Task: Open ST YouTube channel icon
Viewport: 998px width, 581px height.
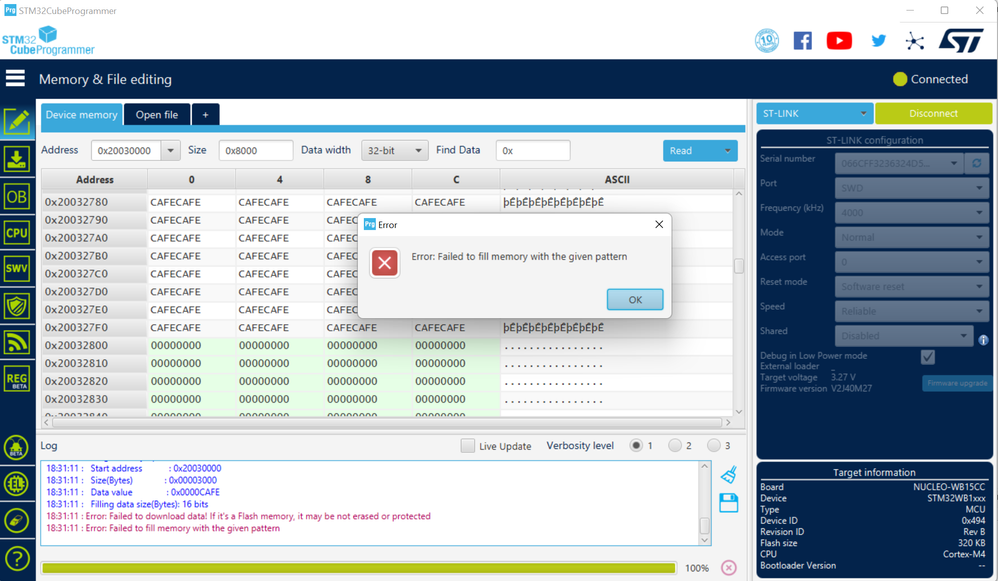Action: (839, 41)
